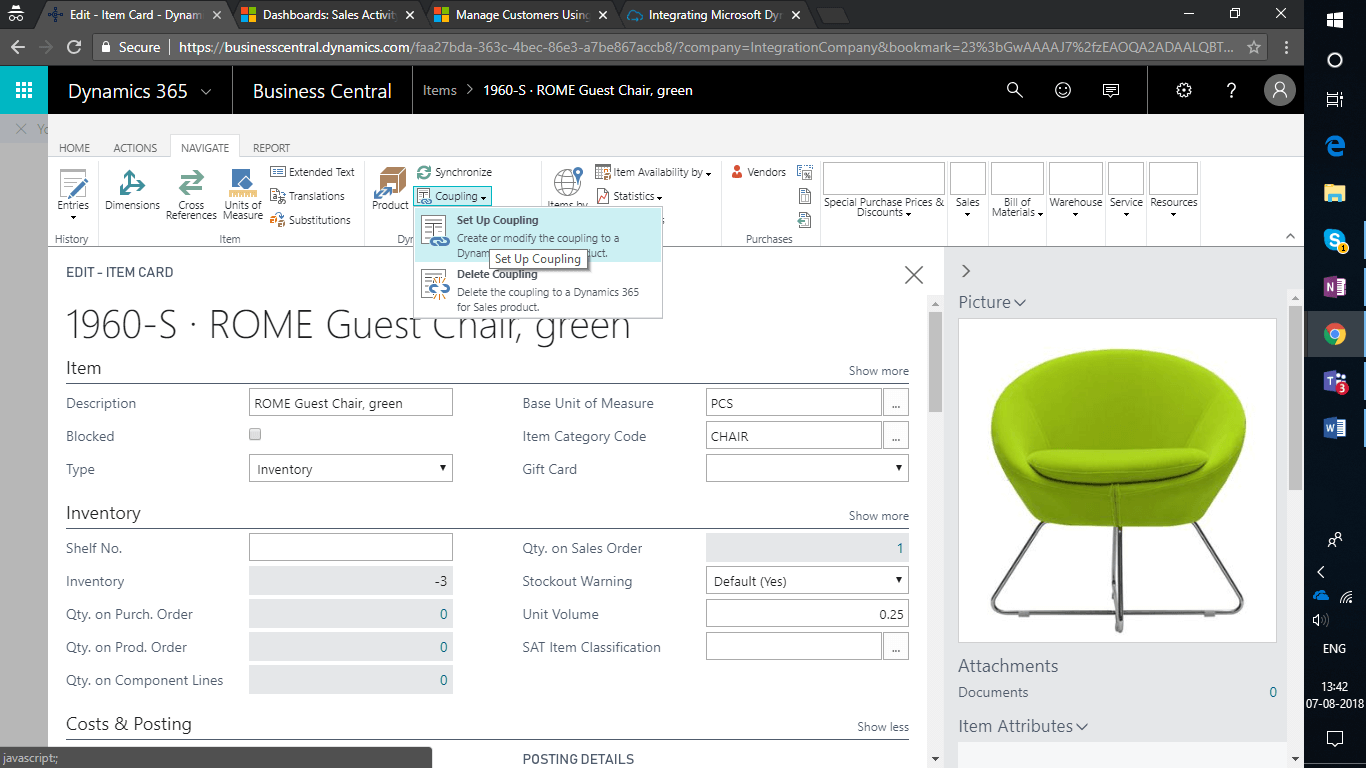Image resolution: width=1366 pixels, height=768 pixels.
Task: Open the search magnifier in header
Action: 1015,90
